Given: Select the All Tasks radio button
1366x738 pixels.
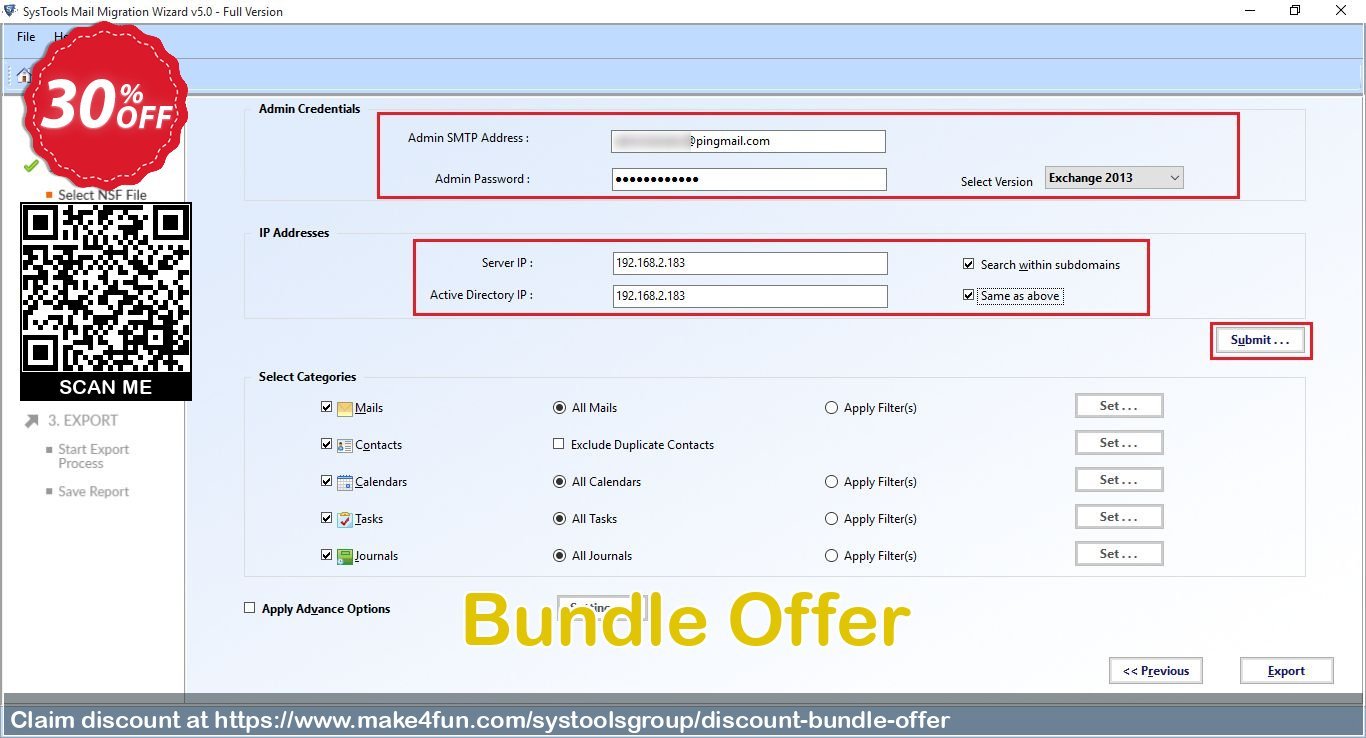Looking at the screenshot, I should (x=559, y=519).
